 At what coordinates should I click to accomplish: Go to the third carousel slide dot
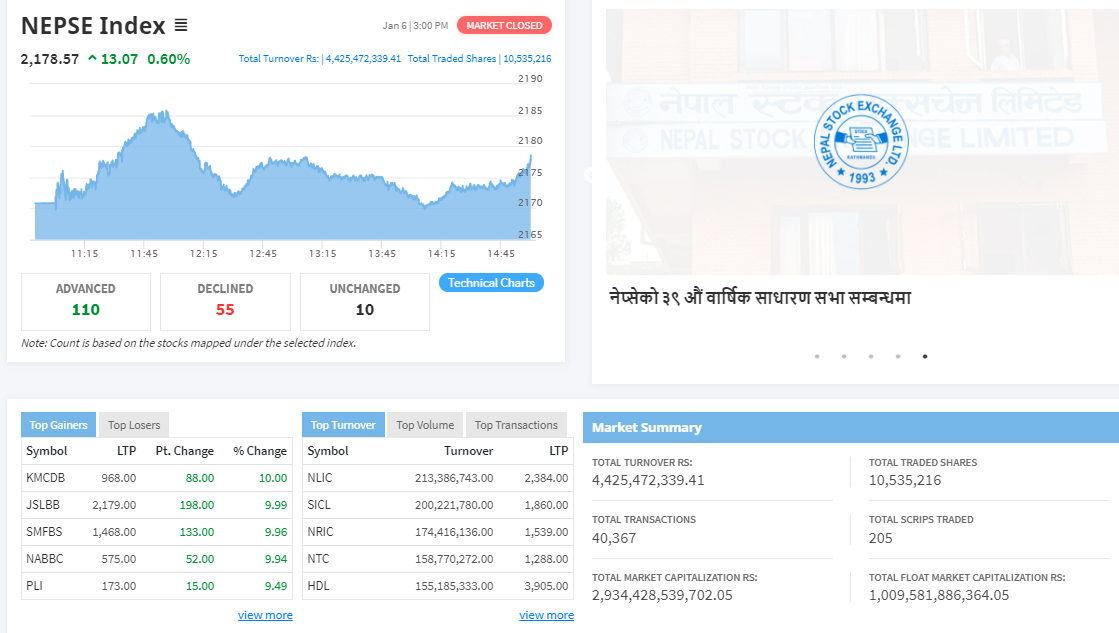pyautogui.click(x=871, y=356)
